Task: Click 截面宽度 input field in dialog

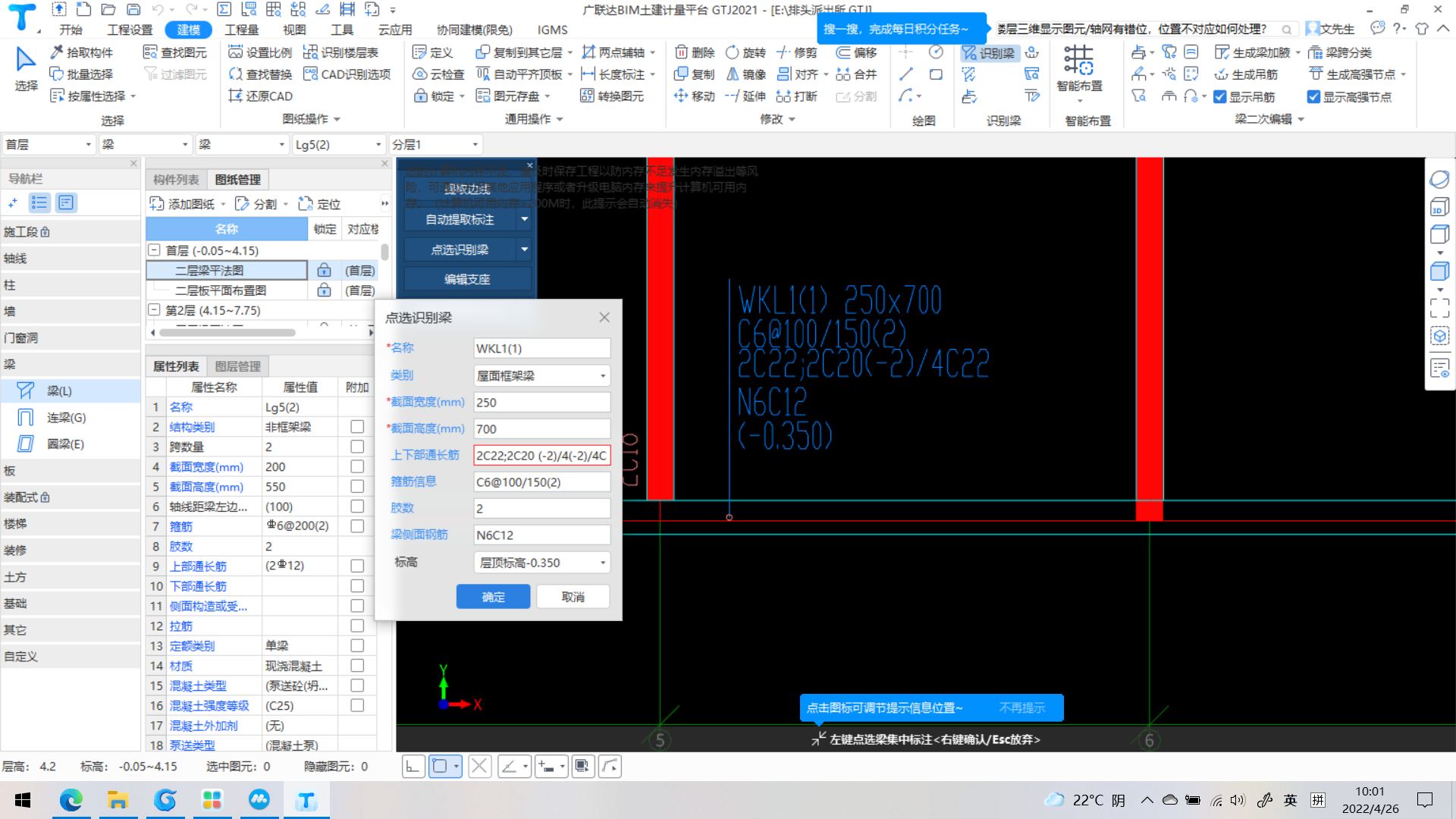Action: [x=541, y=403]
